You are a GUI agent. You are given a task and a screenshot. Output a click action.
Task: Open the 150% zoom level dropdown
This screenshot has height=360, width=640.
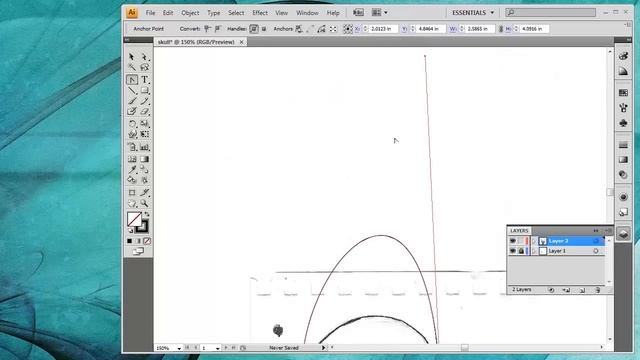179,348
